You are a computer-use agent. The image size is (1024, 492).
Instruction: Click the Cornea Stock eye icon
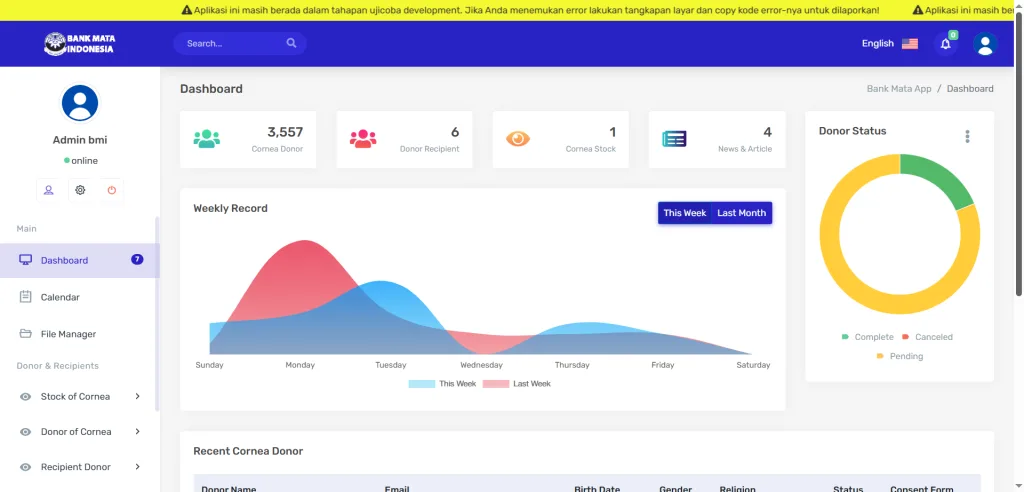[518, 139]
